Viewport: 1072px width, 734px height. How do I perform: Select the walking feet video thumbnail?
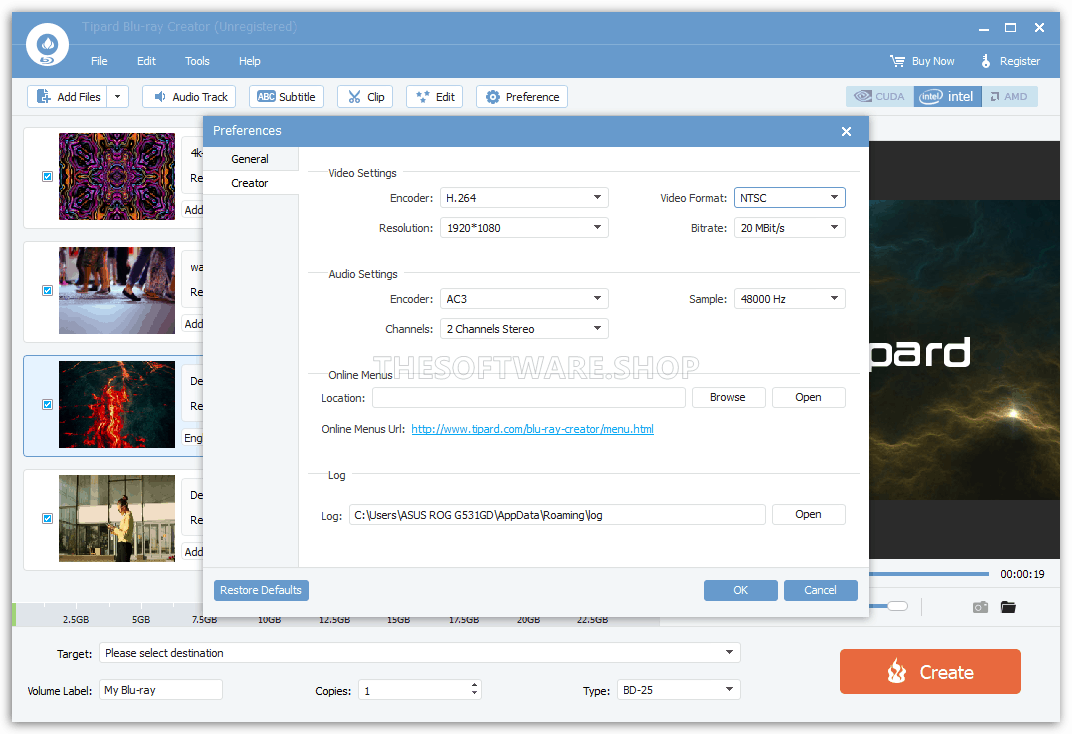click(117, 290)
